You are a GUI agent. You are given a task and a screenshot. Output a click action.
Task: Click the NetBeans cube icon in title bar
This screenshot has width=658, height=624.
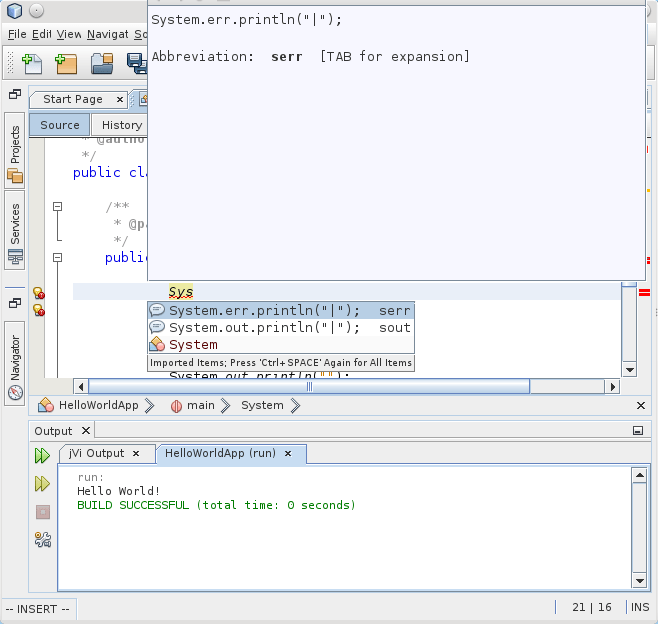coord(15,10)
